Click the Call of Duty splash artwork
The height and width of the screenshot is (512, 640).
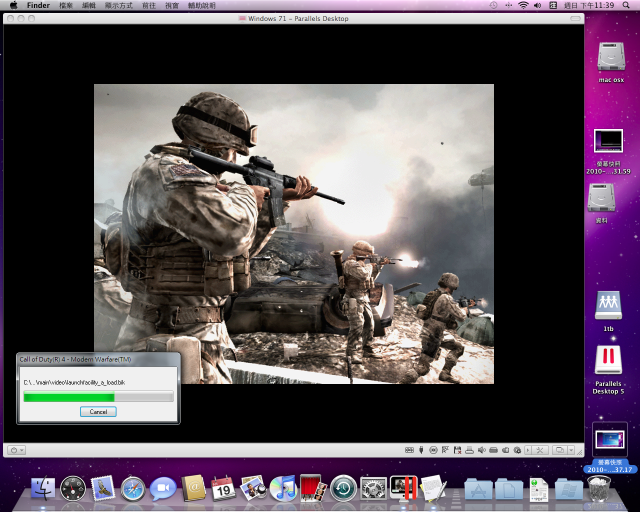(294, 234)
